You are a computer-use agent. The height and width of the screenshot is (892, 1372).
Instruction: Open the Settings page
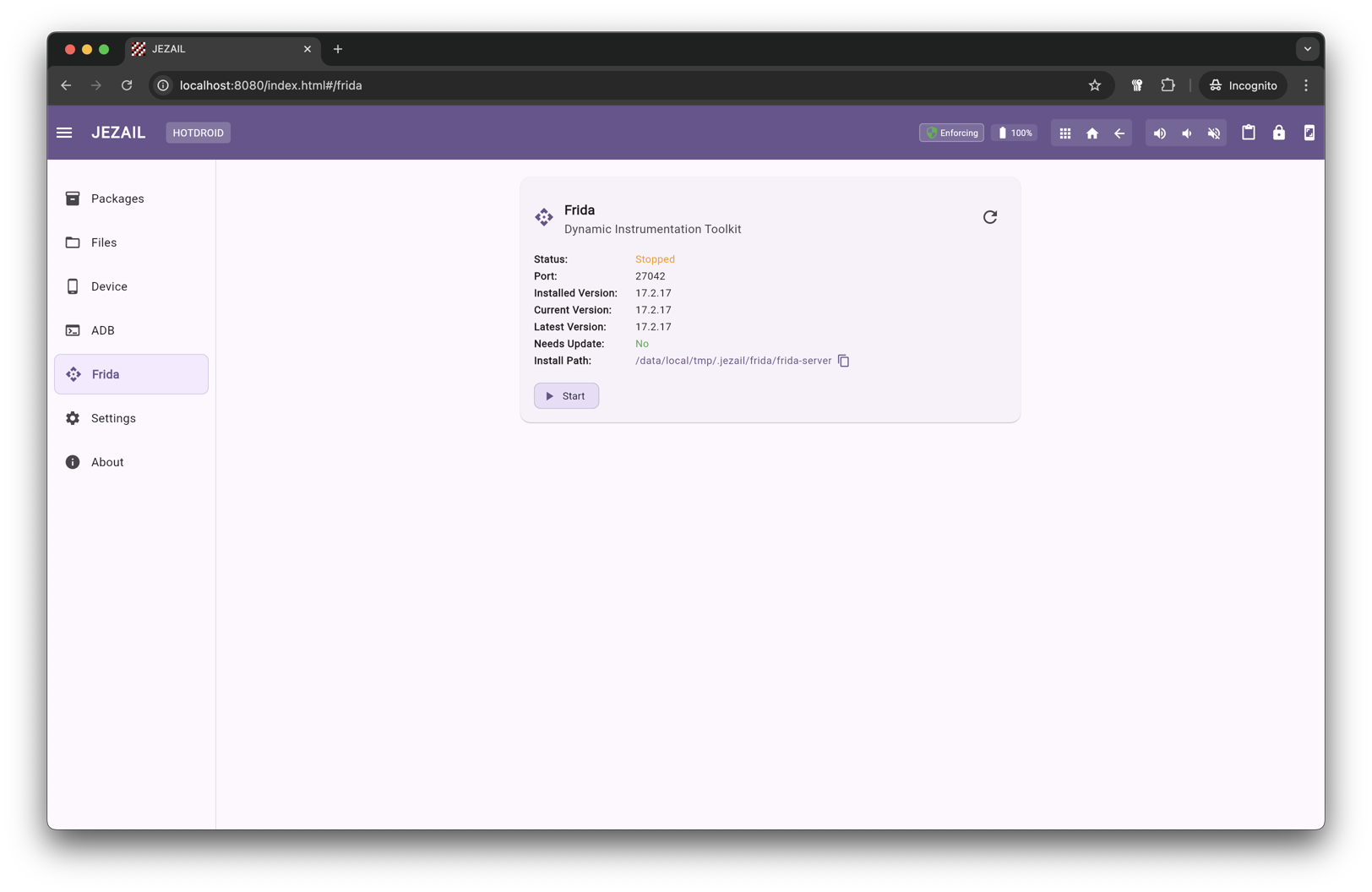point(112,418)
